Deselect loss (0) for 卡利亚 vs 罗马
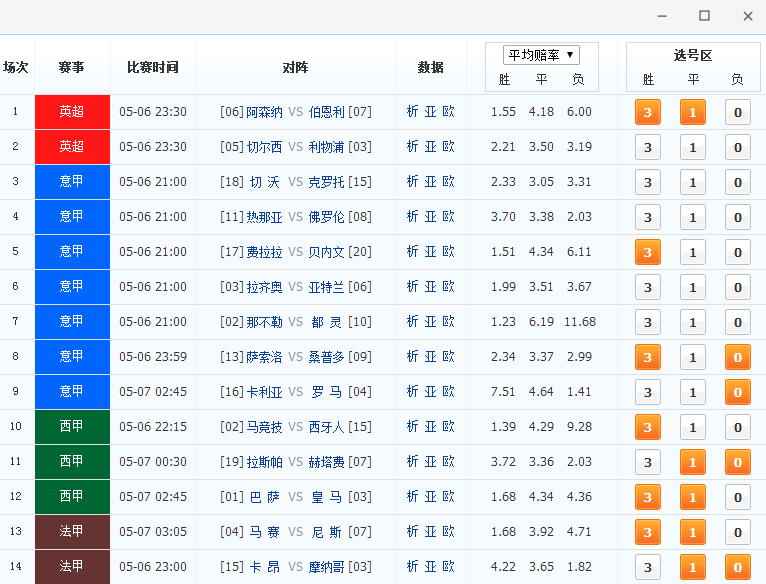766x584 pixels. [738, 392]
